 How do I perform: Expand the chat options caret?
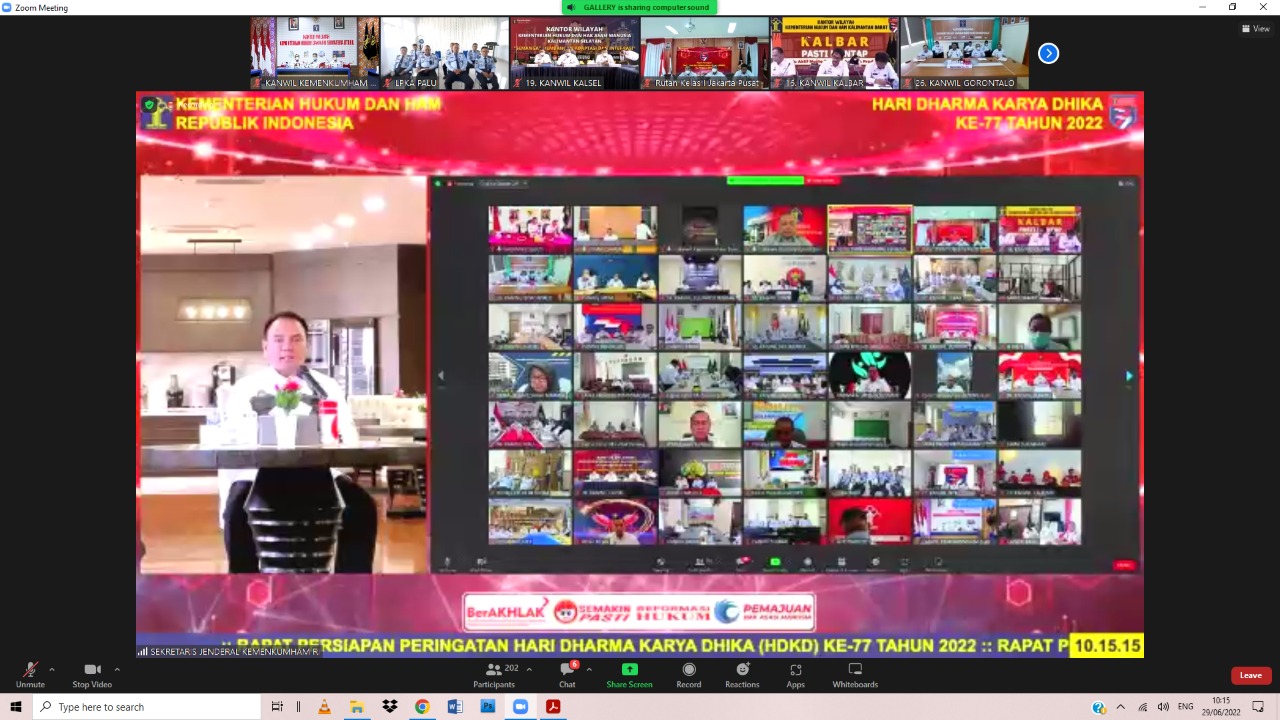[589, 669]
